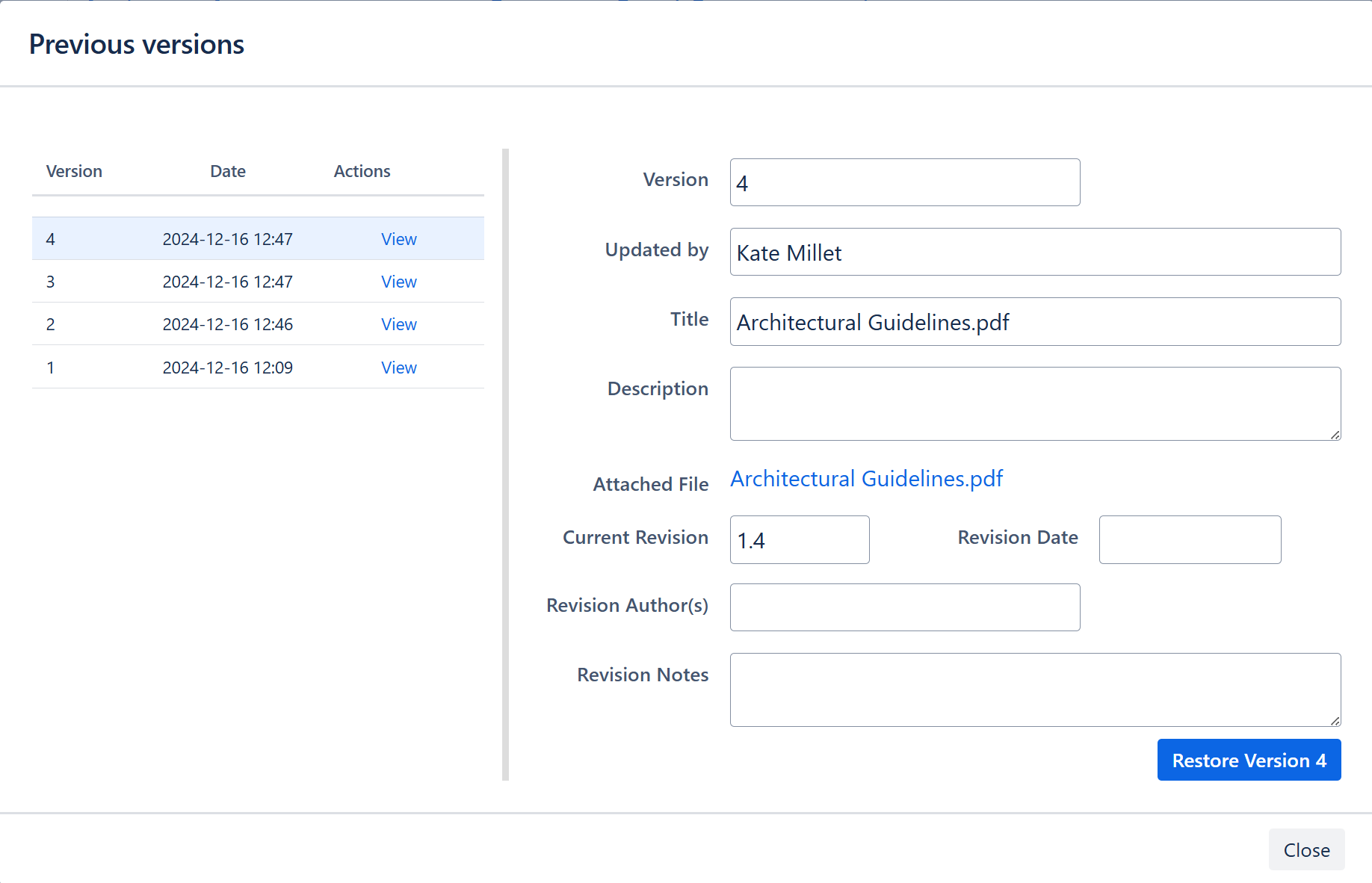Close the Previous versions dialog

coord(1305,849)
